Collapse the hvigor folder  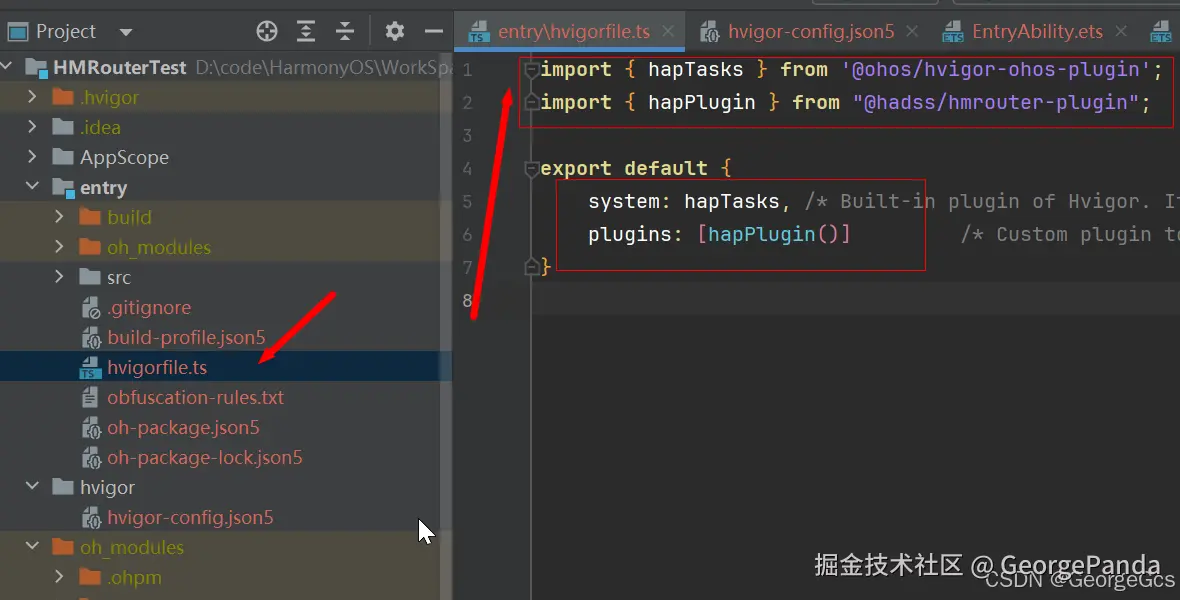click(x=32, y=486)
